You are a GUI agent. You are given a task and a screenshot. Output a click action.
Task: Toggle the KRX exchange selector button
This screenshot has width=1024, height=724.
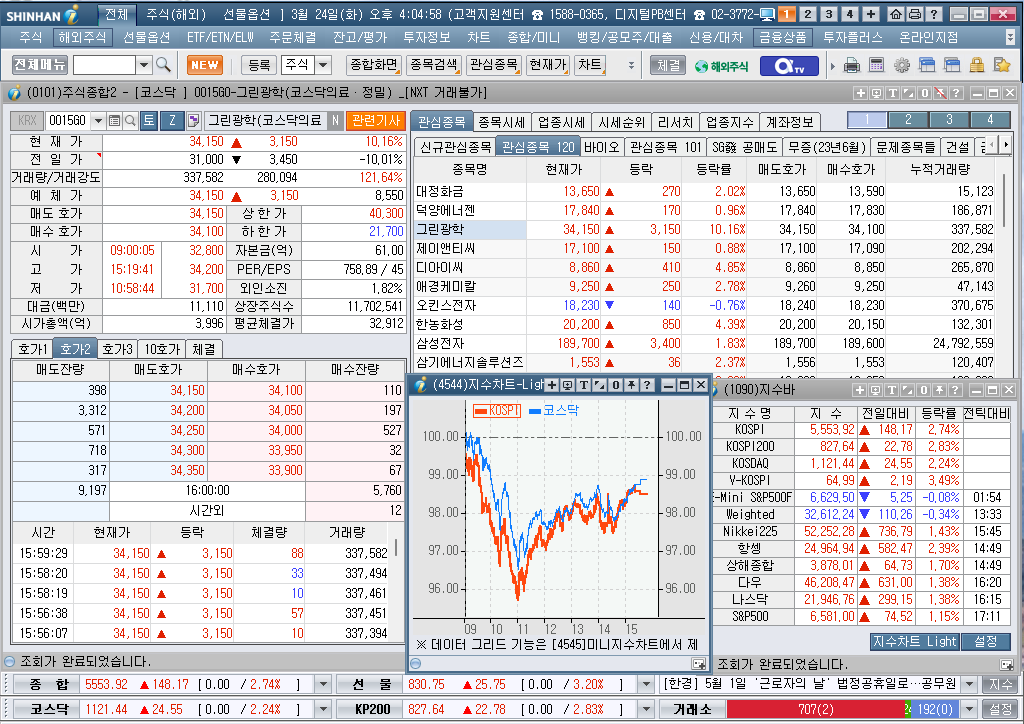click(27, 120)
